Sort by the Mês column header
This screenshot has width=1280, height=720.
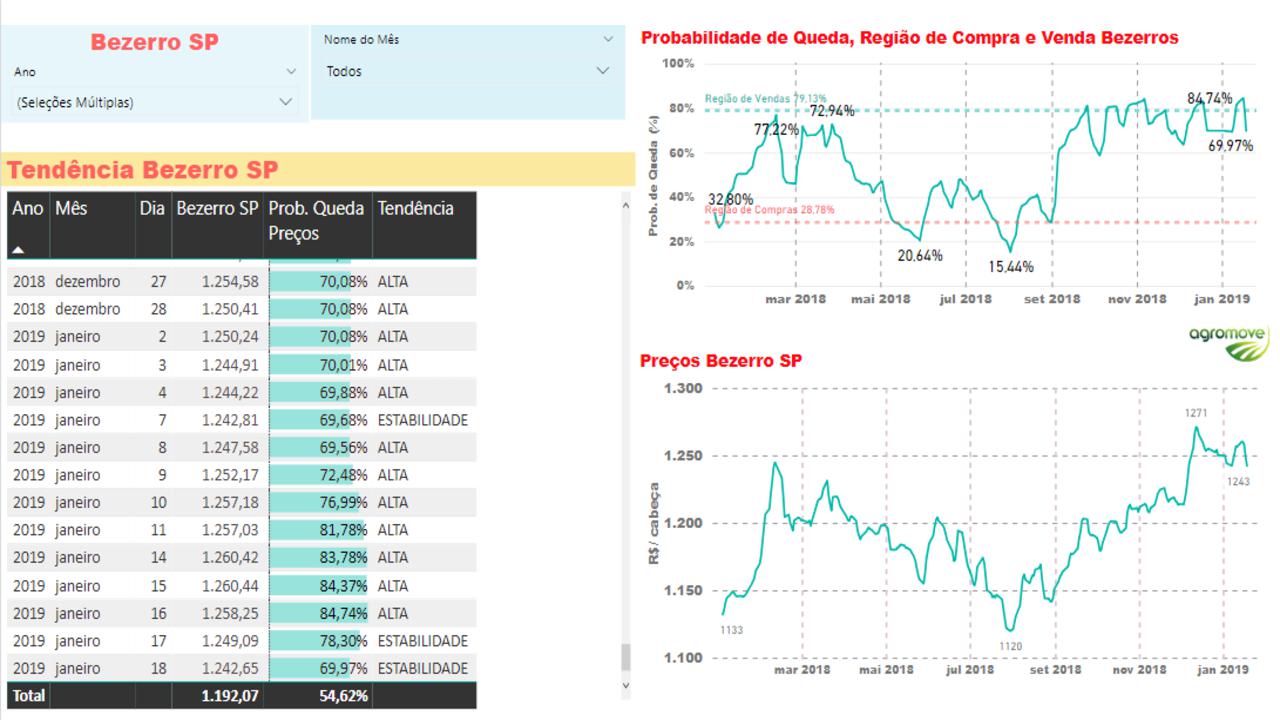click(71, 208)
